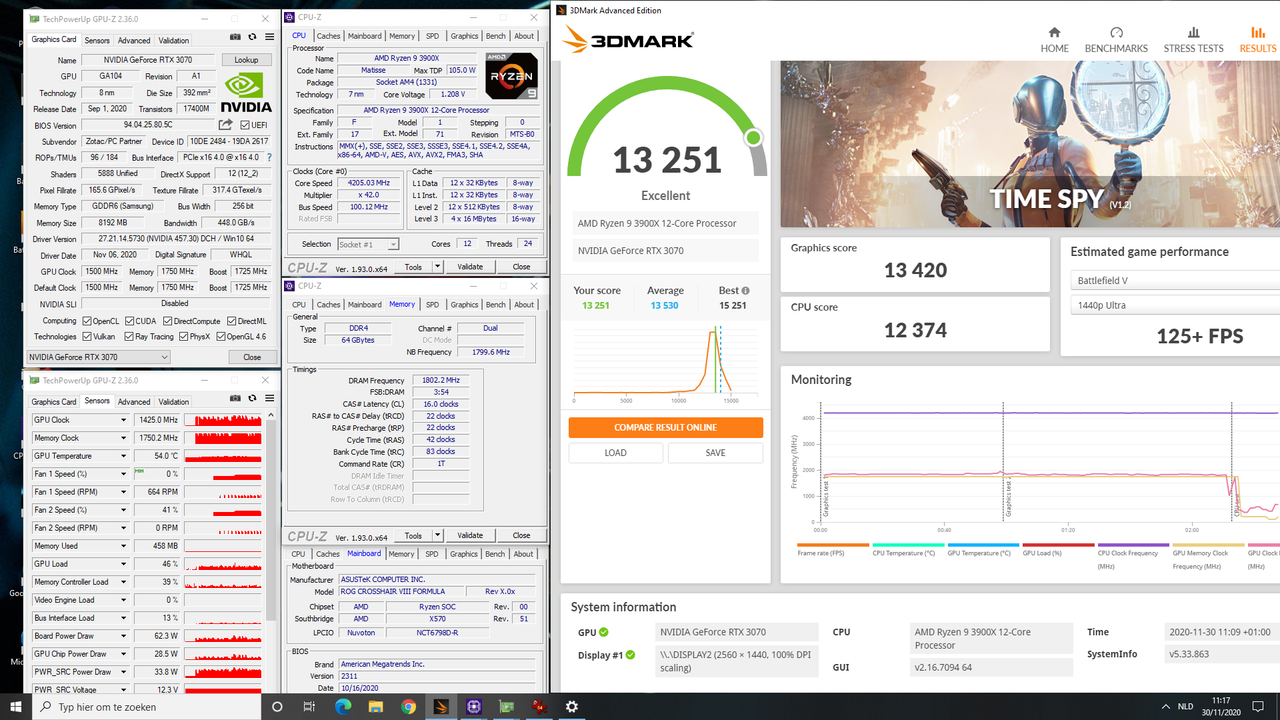
Task: Open the 1440p Ultra preset dropdown
Action: click(x=1175, y=306)
